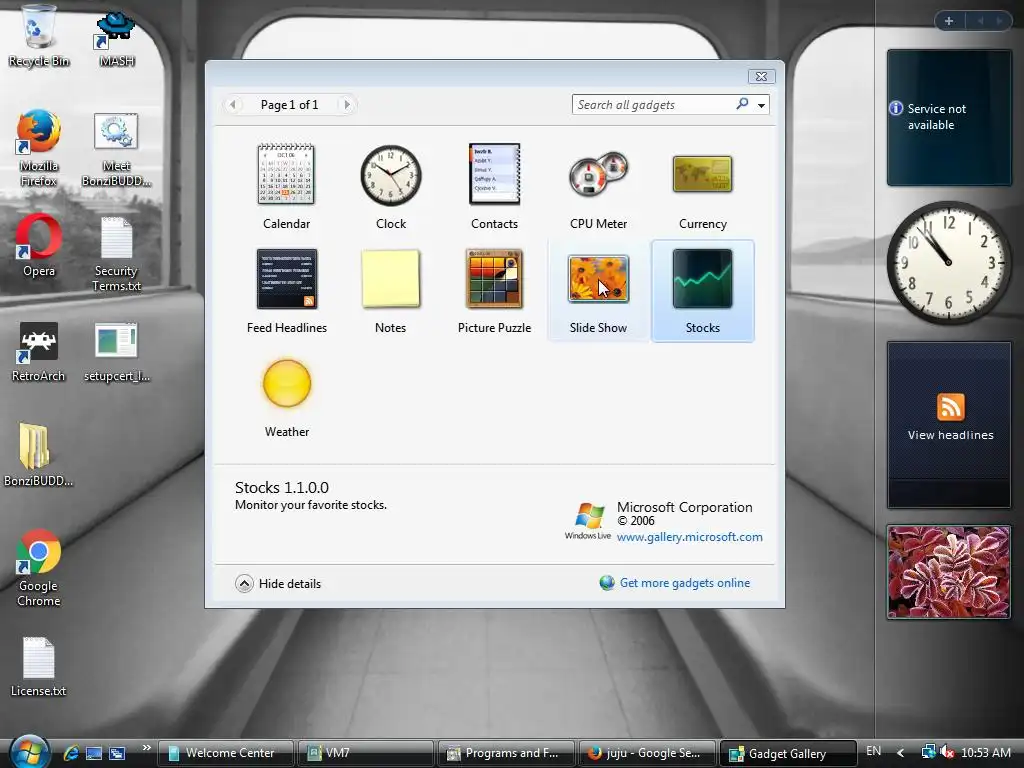Click the sidebar slide show flower picture
The height and width of the screenshot is (768, 1024).
(949, 572)
